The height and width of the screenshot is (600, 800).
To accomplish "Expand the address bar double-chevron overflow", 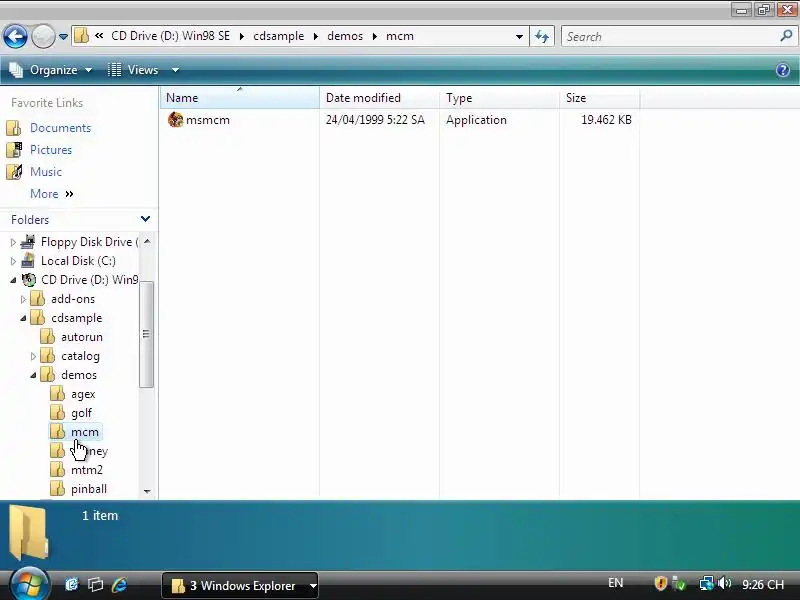I will (x=99, y=36).
